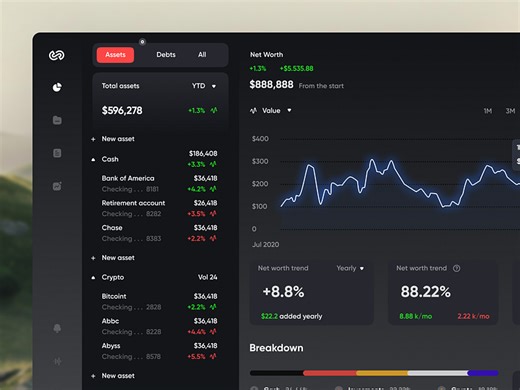Screen dimensions: 520x390
Task: Click the +$5,535.88 net worth gain
Action: (297, 69)
